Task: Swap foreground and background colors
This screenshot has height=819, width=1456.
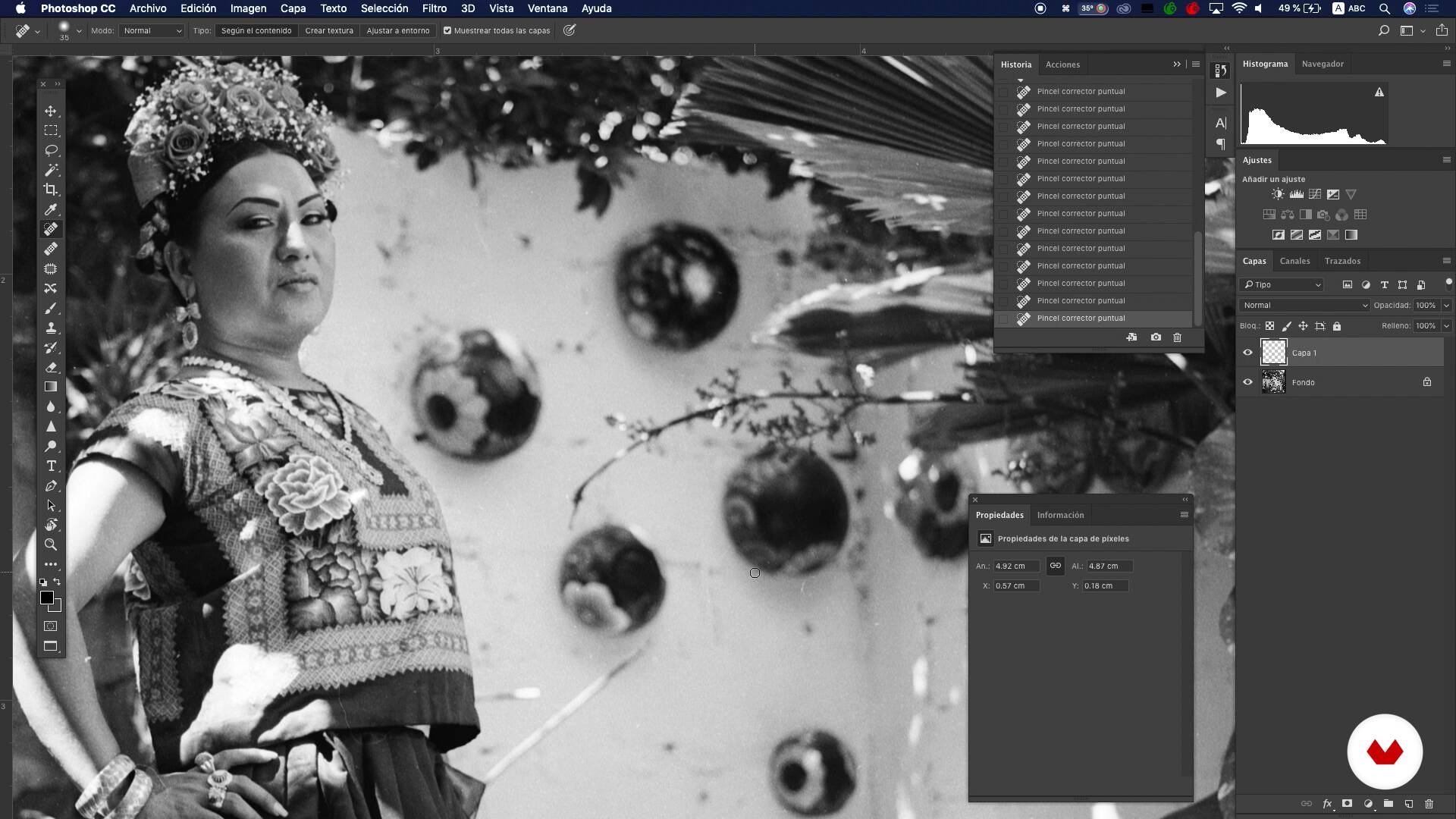Action: 57,582
